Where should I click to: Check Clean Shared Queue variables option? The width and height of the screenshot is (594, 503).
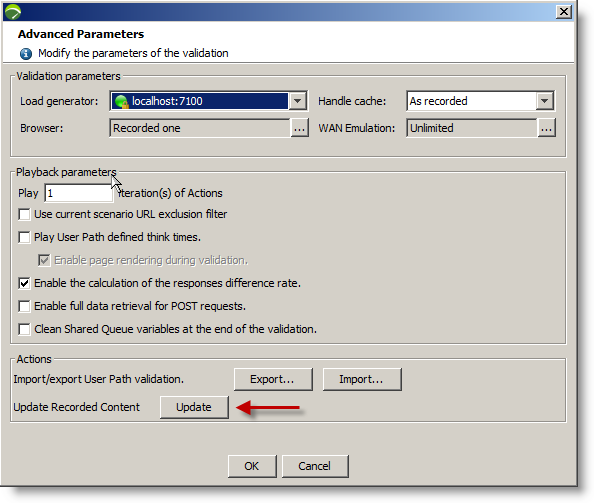pos(24,329)
